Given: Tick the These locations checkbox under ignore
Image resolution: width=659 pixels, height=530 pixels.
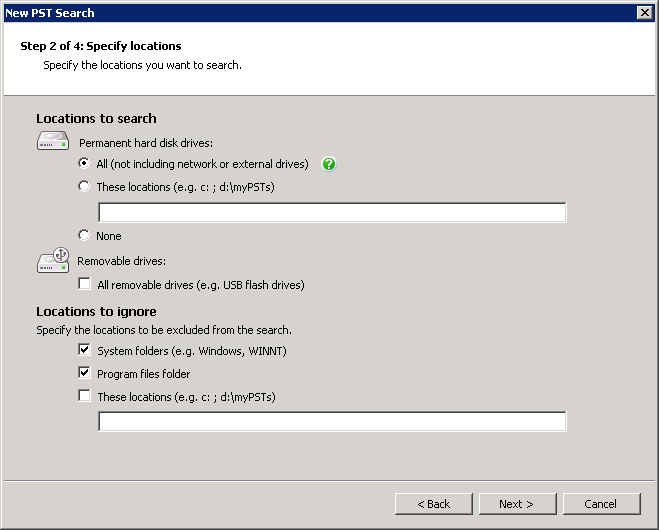Looking at the screenshot, I should pyautogui.click(x=84, y=397).
